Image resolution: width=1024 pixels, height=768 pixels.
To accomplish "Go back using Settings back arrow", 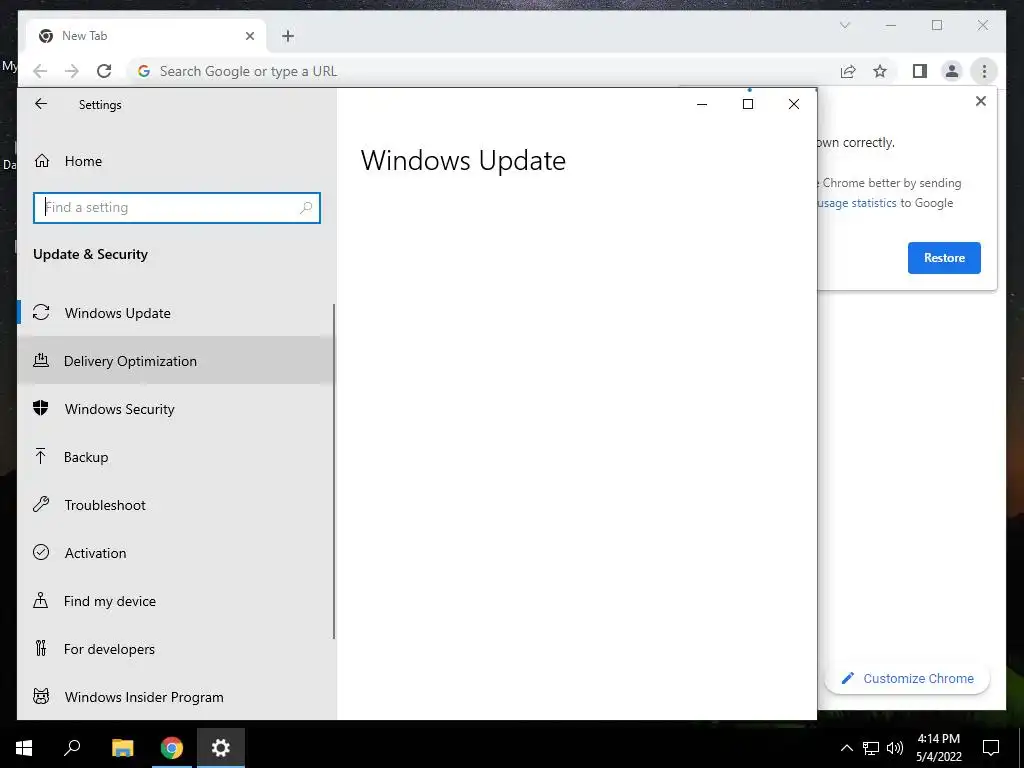I will pos(41,104).
